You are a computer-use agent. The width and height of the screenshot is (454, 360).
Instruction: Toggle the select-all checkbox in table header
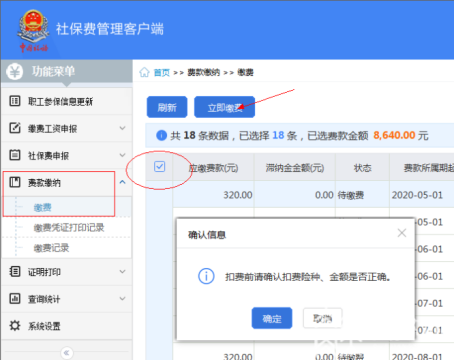tap(160, 166)
